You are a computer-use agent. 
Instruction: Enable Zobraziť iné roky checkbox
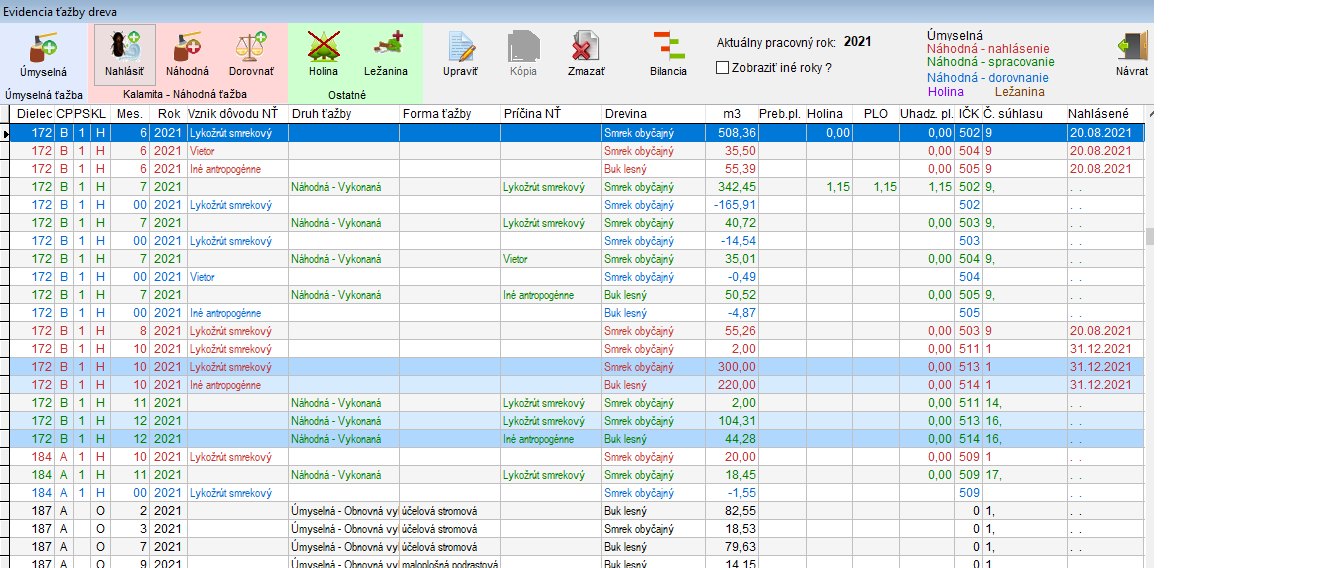tap(723, 68)
